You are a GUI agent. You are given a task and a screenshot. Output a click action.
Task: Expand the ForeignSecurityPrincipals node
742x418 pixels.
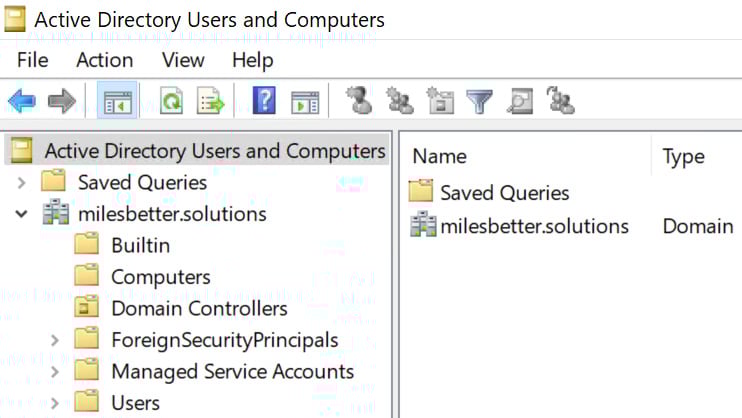pos(55,340)
